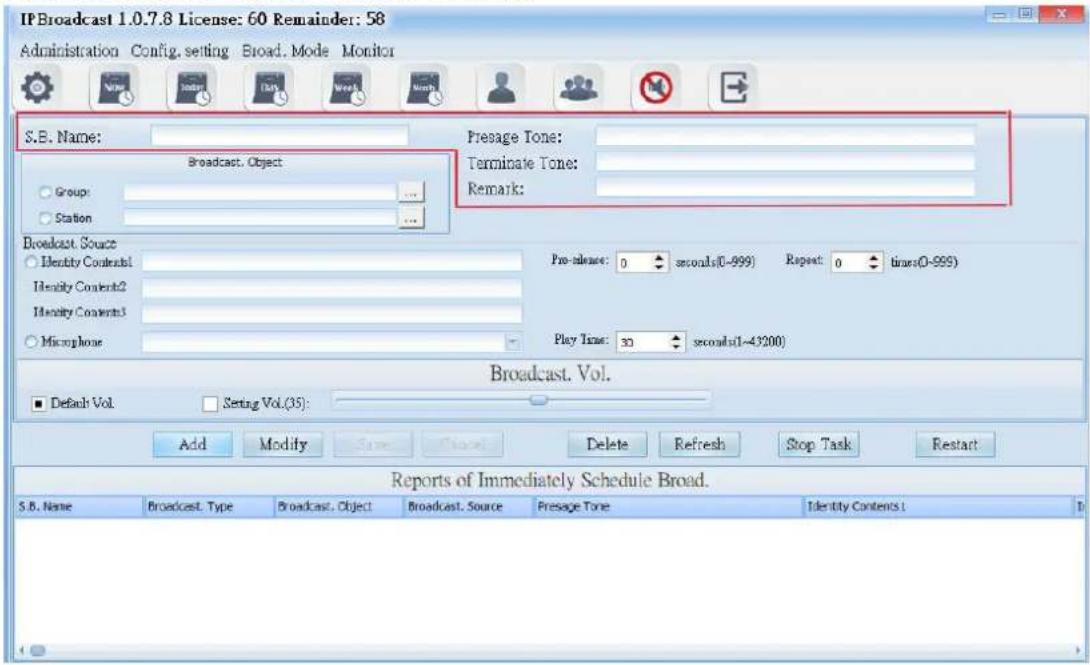Open the Config. setting menu

179,51
